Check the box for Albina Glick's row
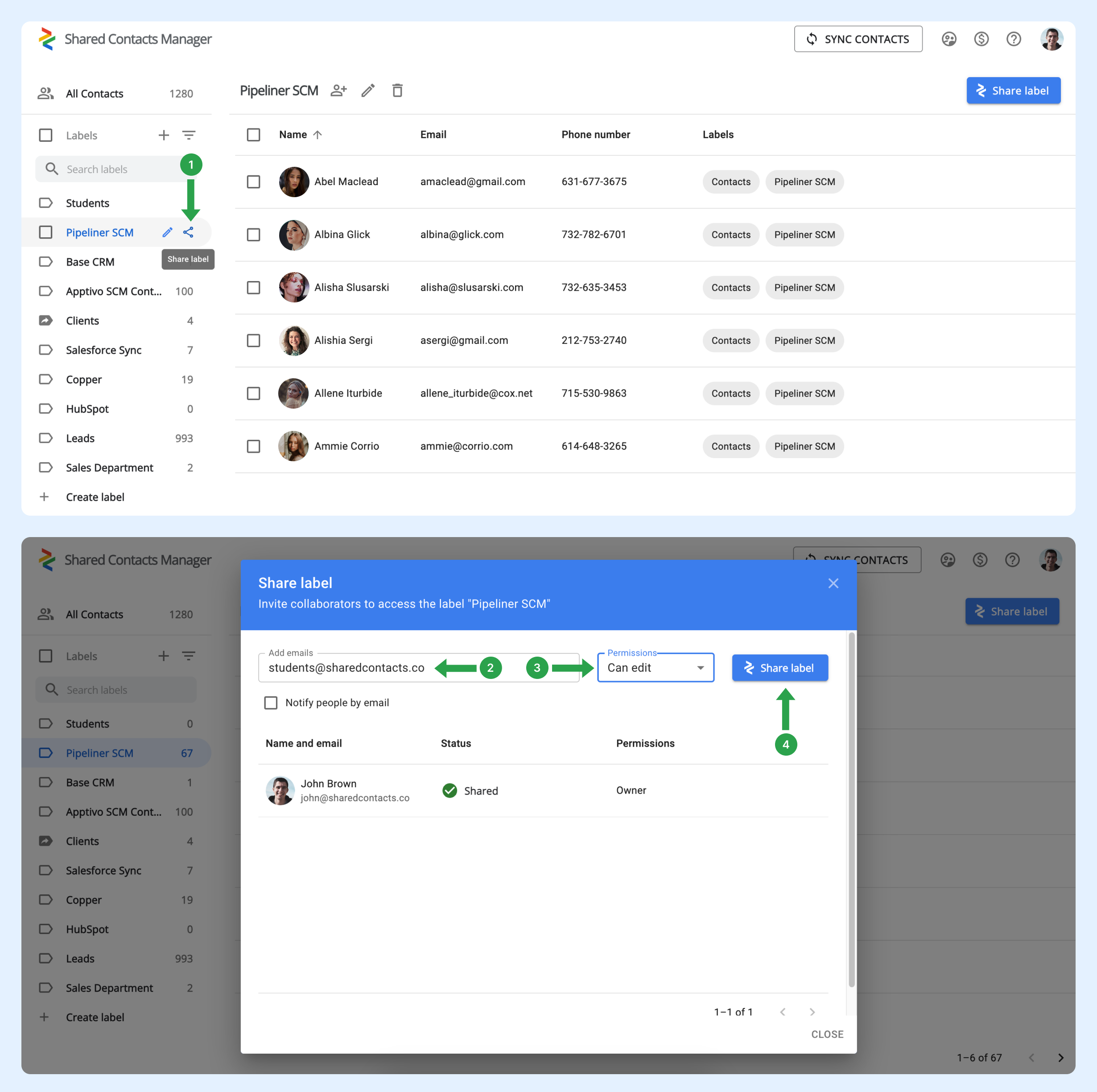 point(253,235)
